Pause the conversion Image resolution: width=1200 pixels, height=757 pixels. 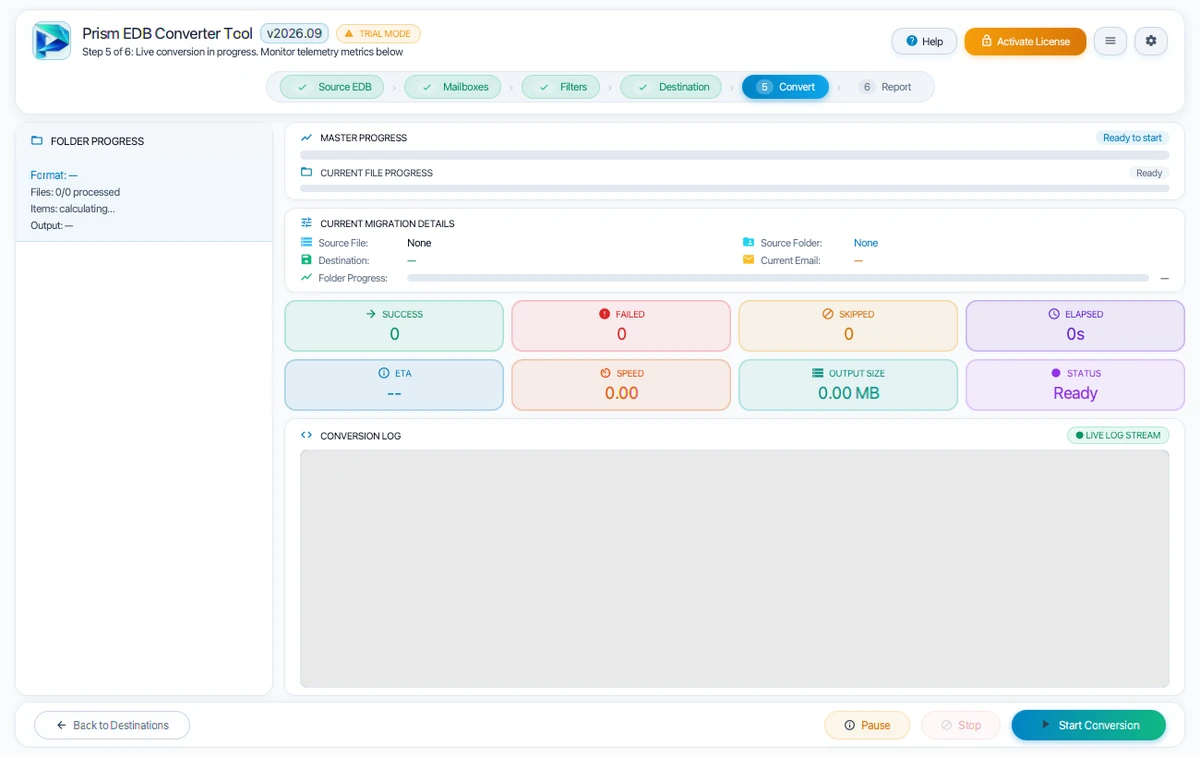click(867, 725)
